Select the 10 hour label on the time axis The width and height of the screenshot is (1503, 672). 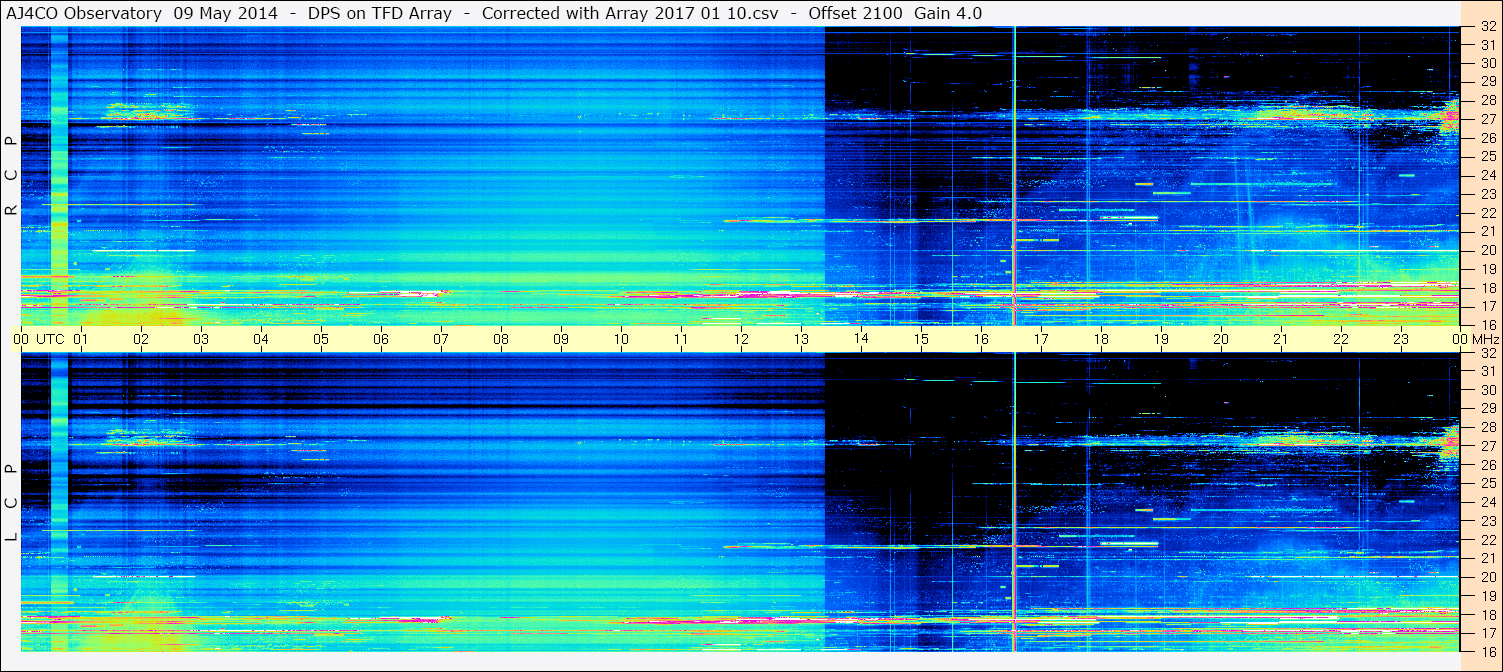(x=621, y=339)
